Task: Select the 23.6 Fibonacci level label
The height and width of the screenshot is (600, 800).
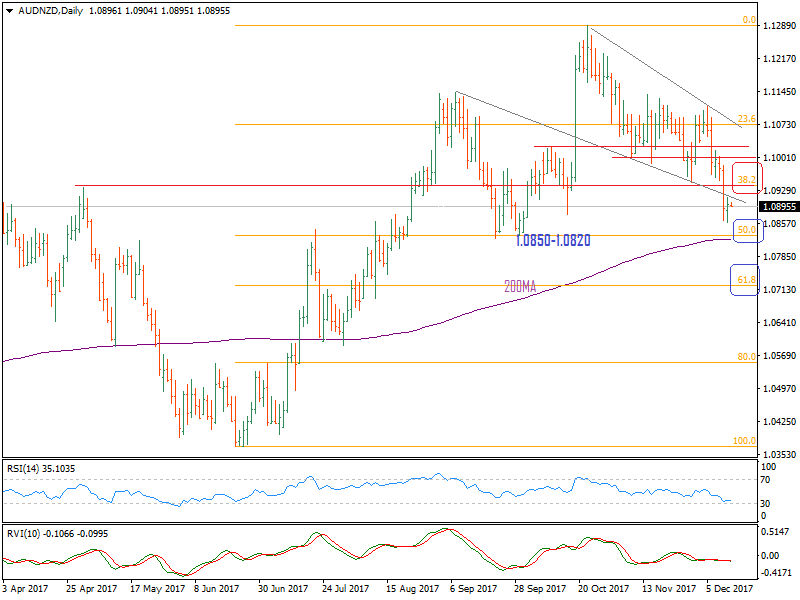Action: click(x=745, y=118)
